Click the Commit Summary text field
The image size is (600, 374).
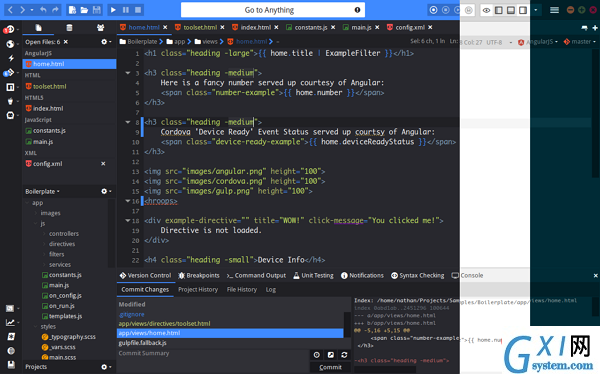(x=213, y=353)
